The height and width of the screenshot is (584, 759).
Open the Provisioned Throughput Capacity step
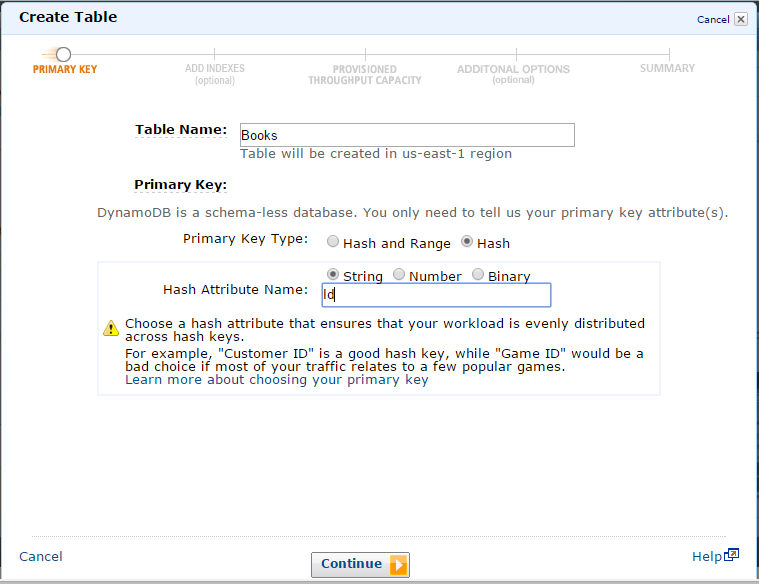364,75
